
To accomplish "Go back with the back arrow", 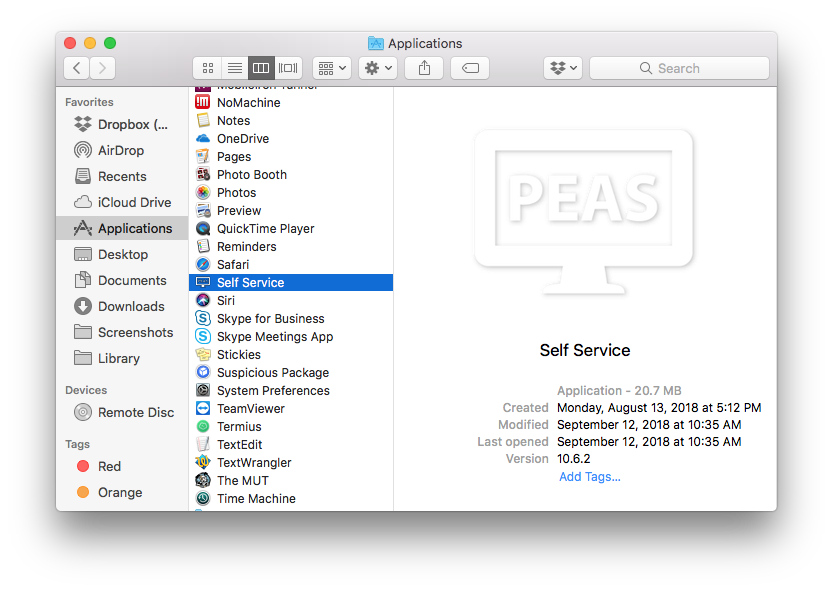I will (76, 68).
